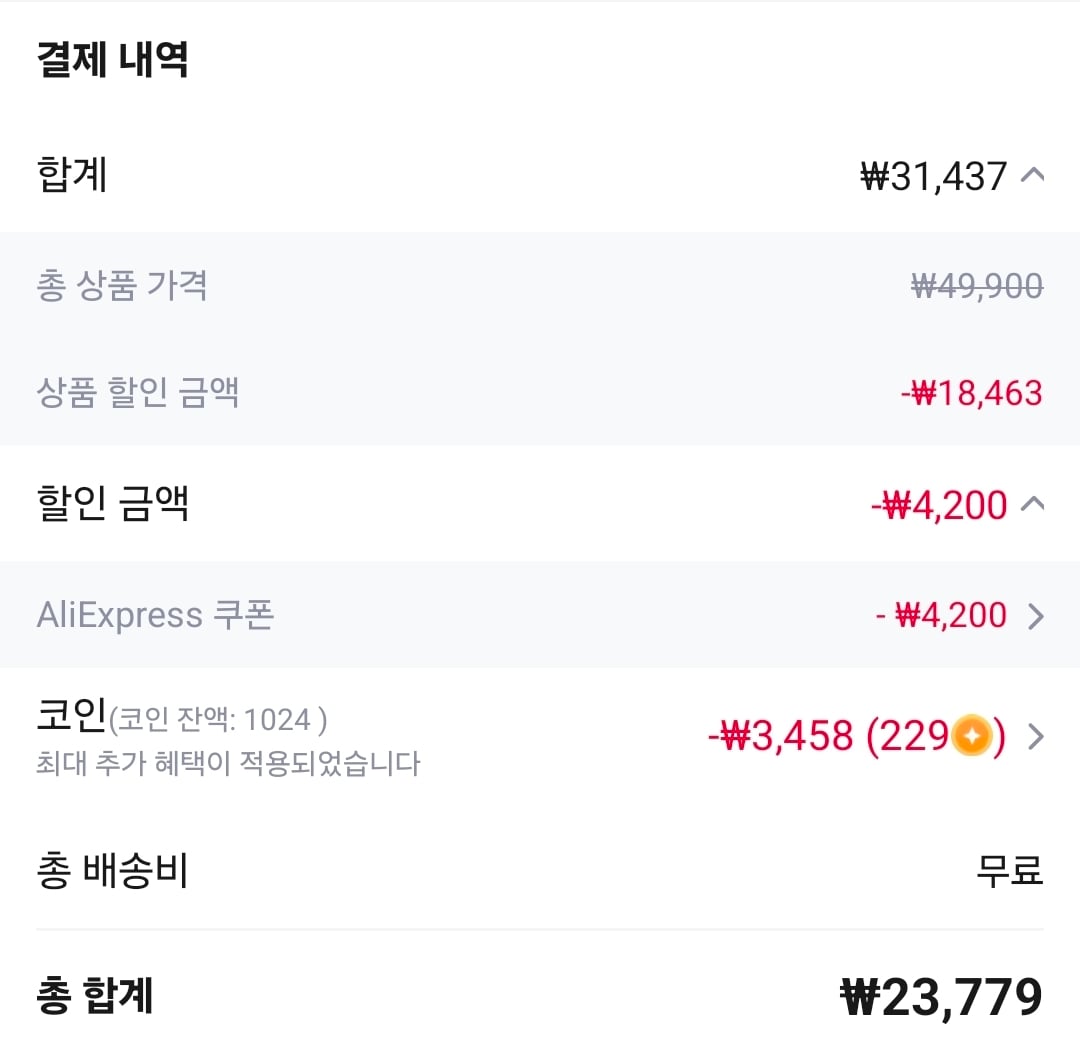The image size is (1080, 1057).
Task: Tap the 상품 할인 금액 label
Action: point(137,392)
